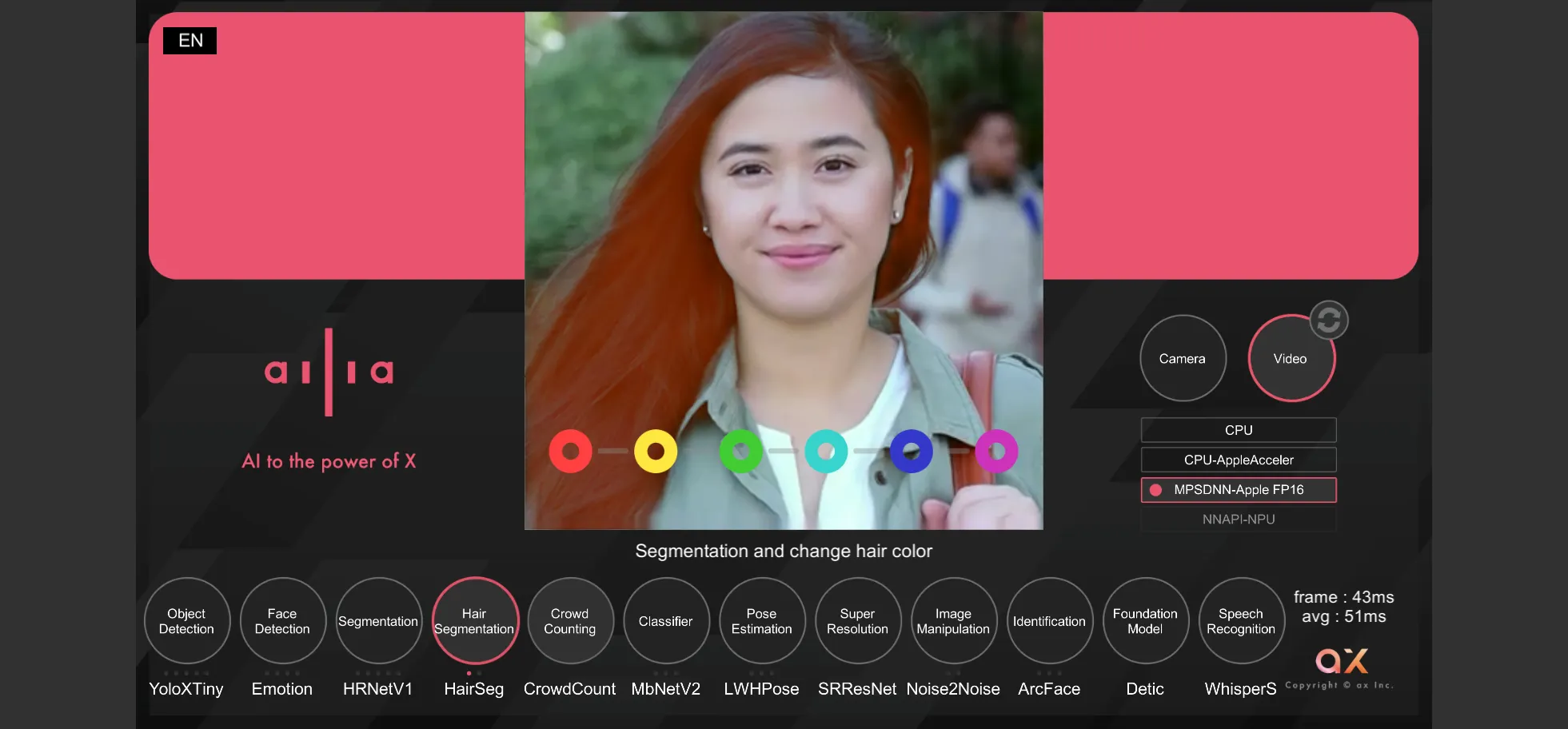
Task: Click the YoloXTiny model name
Action: 186,689
